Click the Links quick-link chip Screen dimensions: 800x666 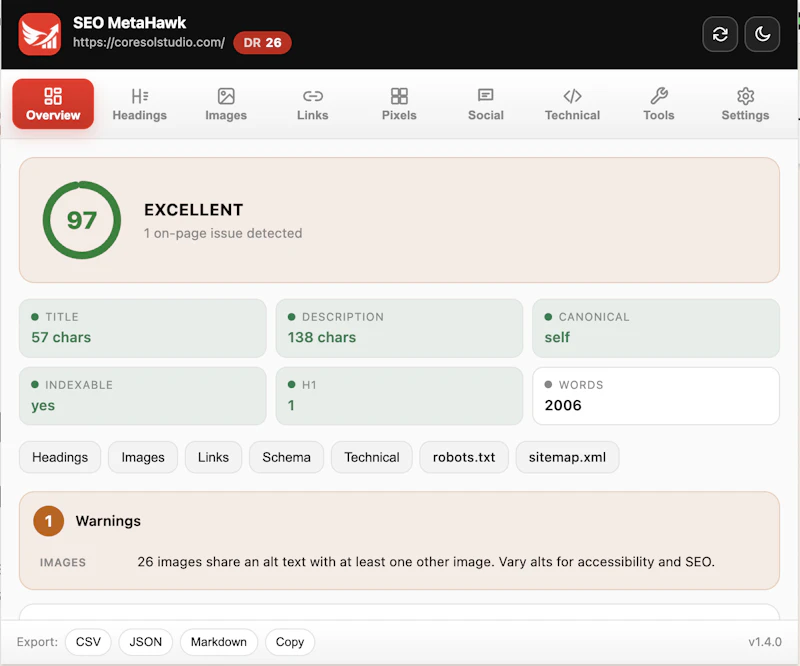coord(213,457)
